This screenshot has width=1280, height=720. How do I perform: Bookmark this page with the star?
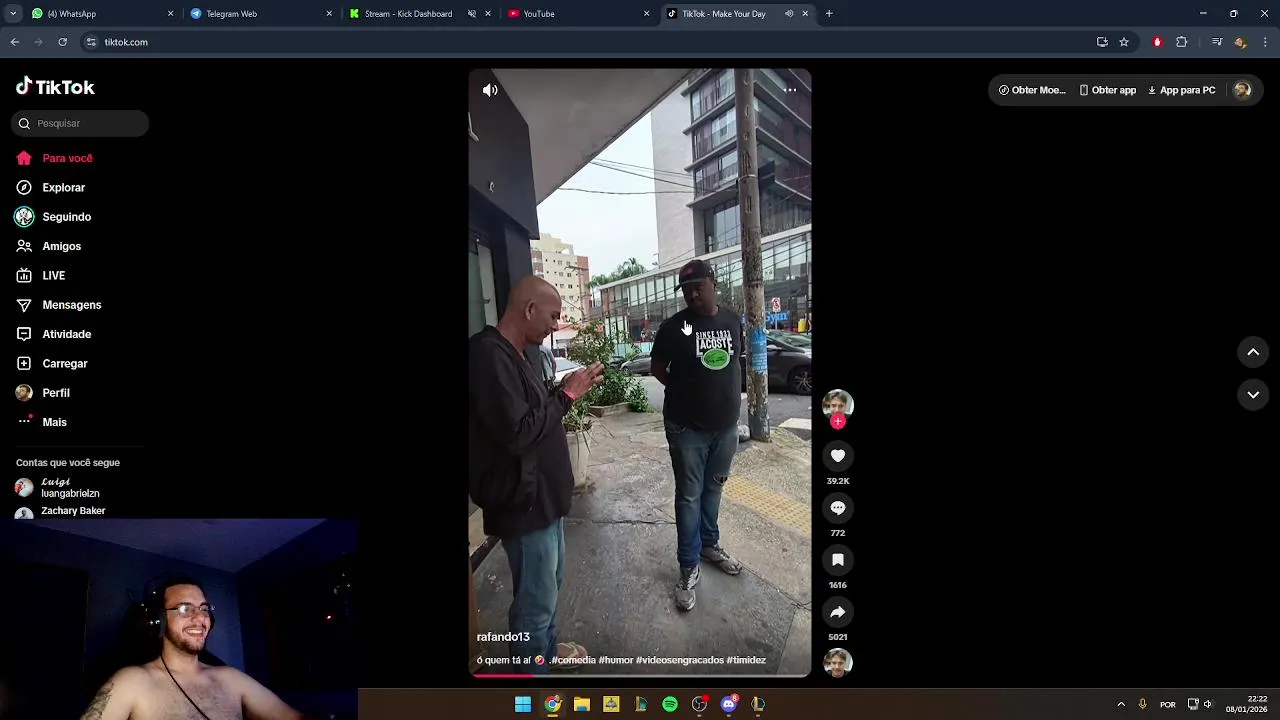[1124, 42]
